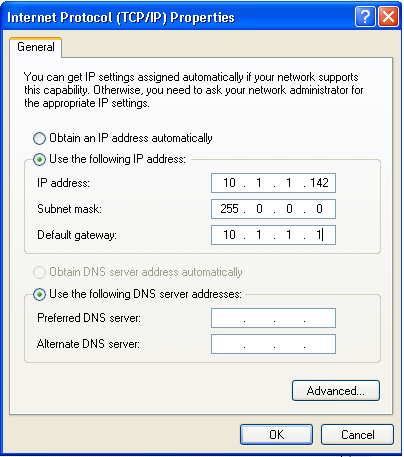Close the TCP/IP Properties dialog
The height and width of the screenshot is (457, 404).
click(x=388, y=16)
